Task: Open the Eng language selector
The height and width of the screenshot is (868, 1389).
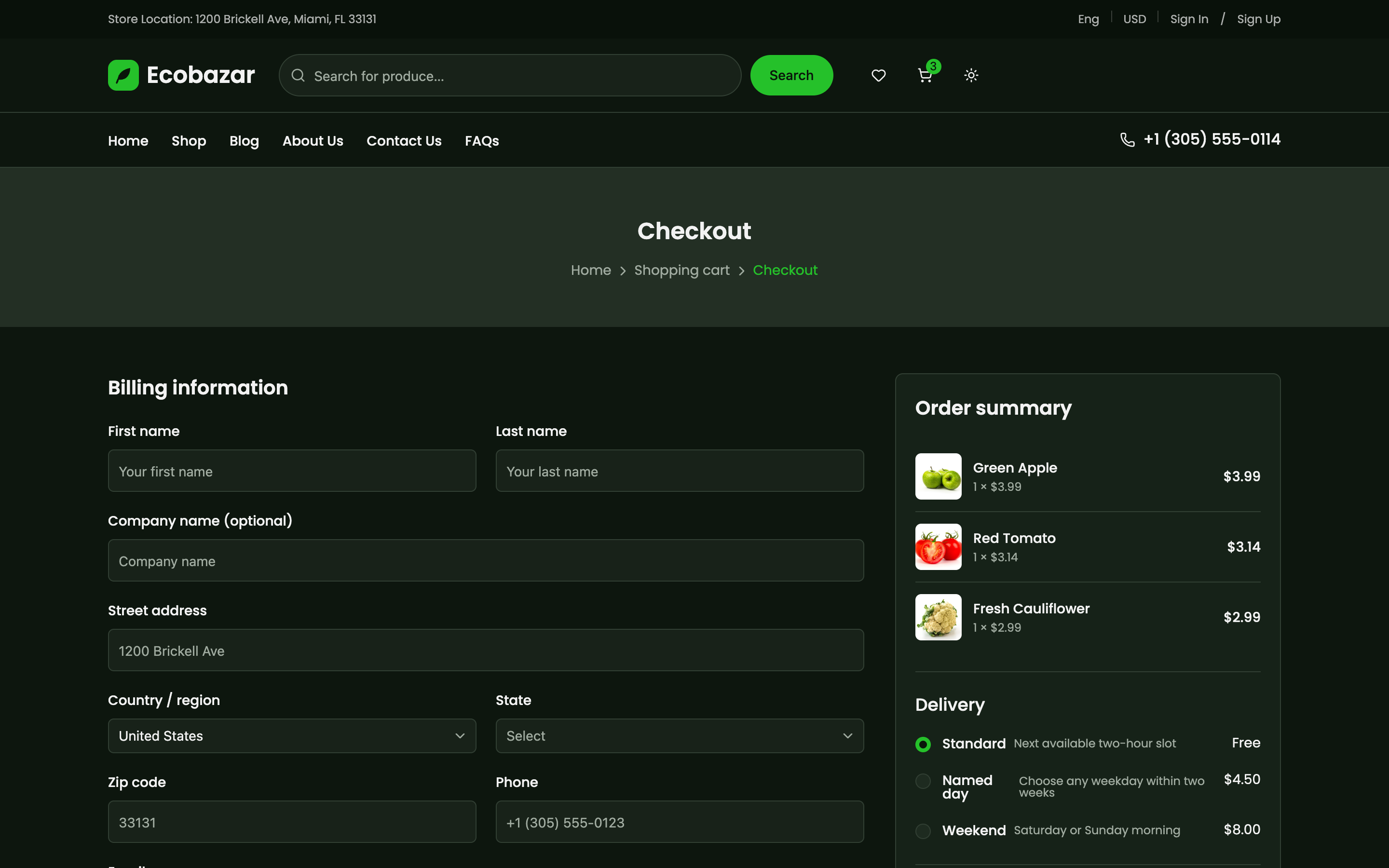Action: [1088, 19]
